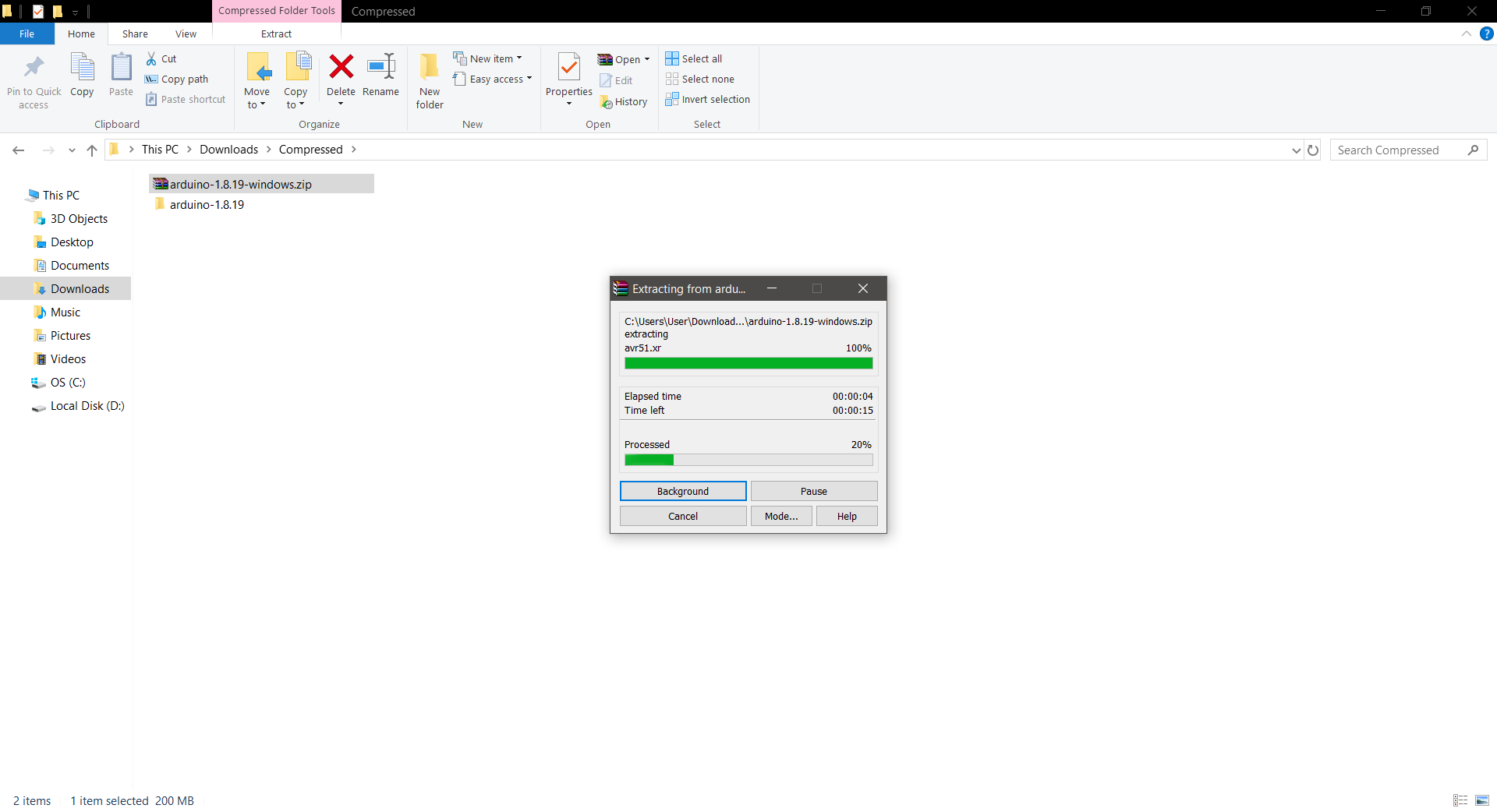Click Help button in extraction dialog

[847, 516]
